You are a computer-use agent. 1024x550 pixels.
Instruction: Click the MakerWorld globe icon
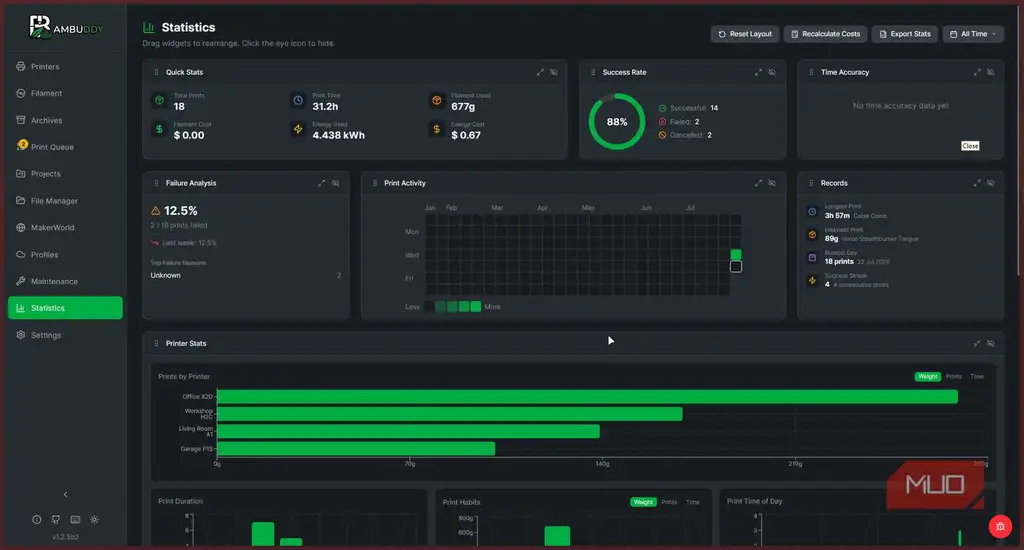click(x=20, y=227)
